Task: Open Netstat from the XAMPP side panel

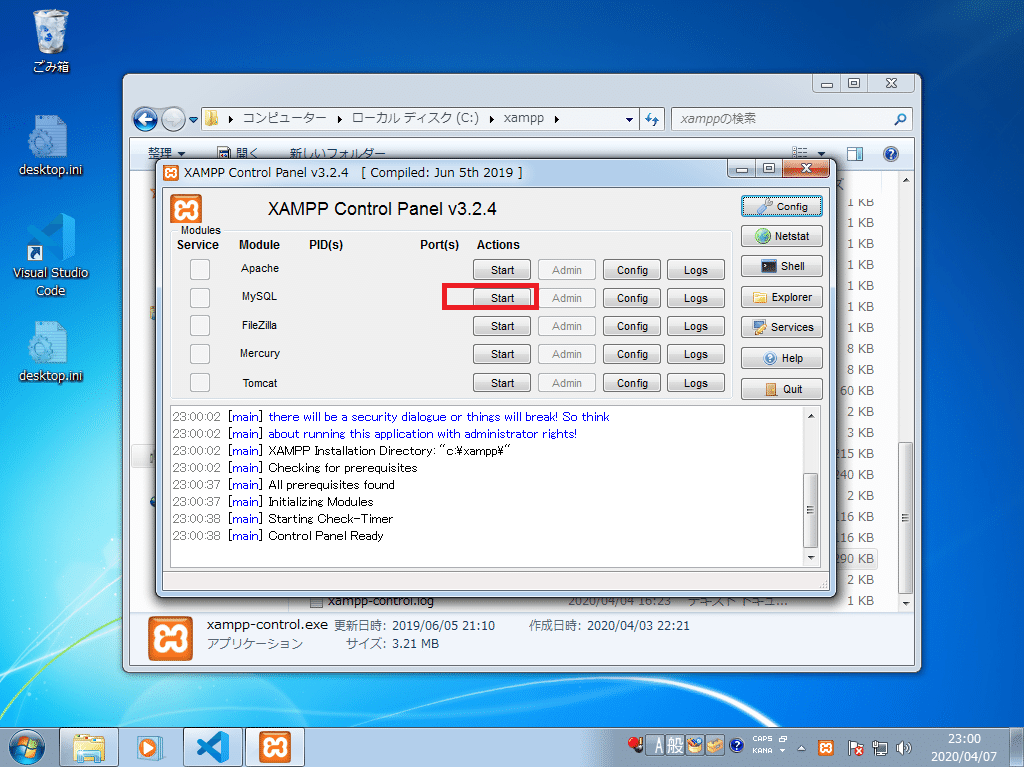Action: (x=781, y=237)
